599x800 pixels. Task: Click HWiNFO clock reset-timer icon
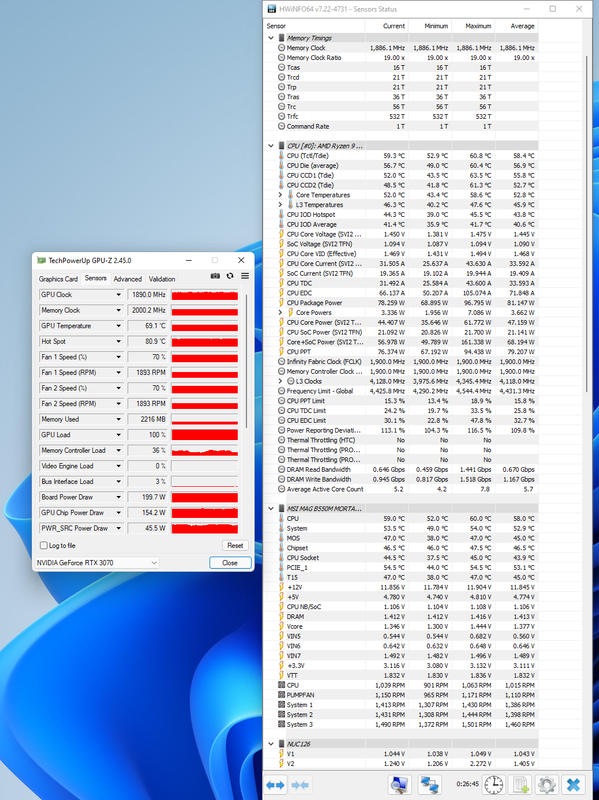[x=493, y=785]
